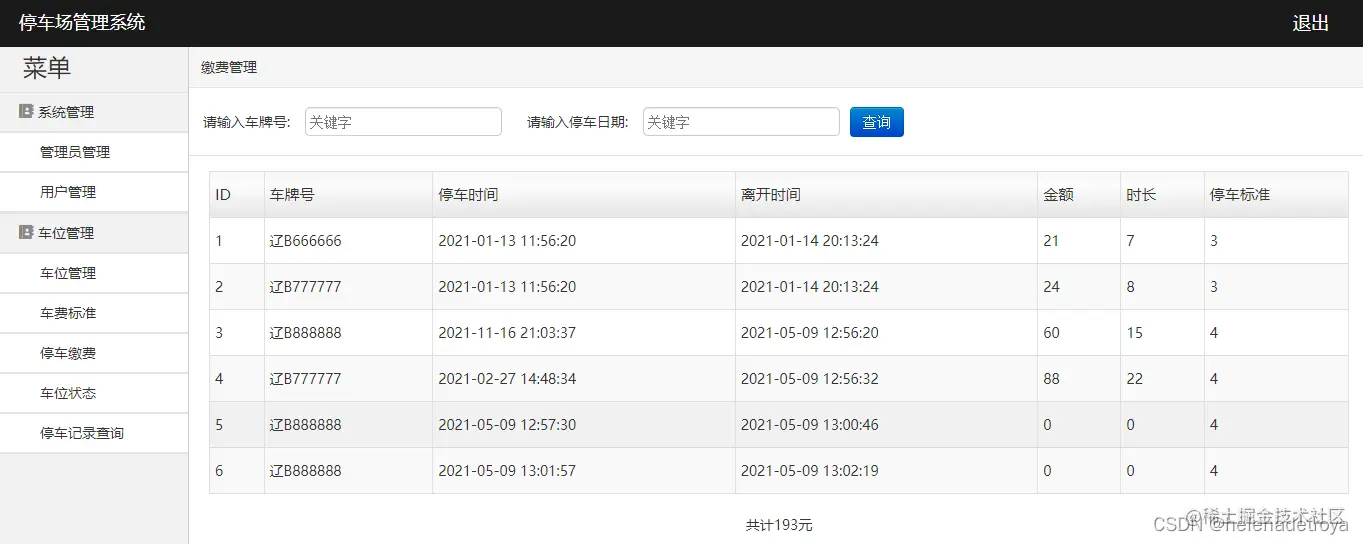Click amount 21 in row 1
1363x544 pixels.
(1051, 241)
